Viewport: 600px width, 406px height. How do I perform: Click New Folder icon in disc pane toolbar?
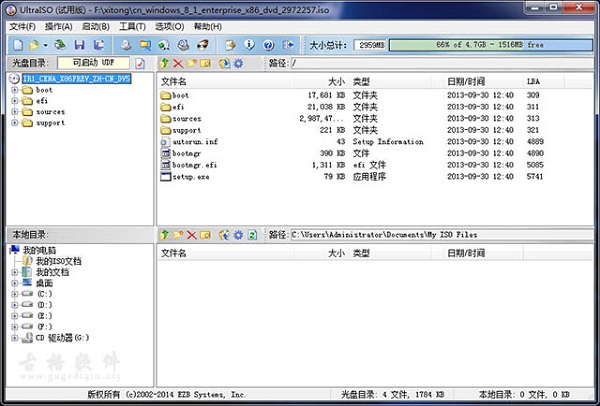coord(192,63)
